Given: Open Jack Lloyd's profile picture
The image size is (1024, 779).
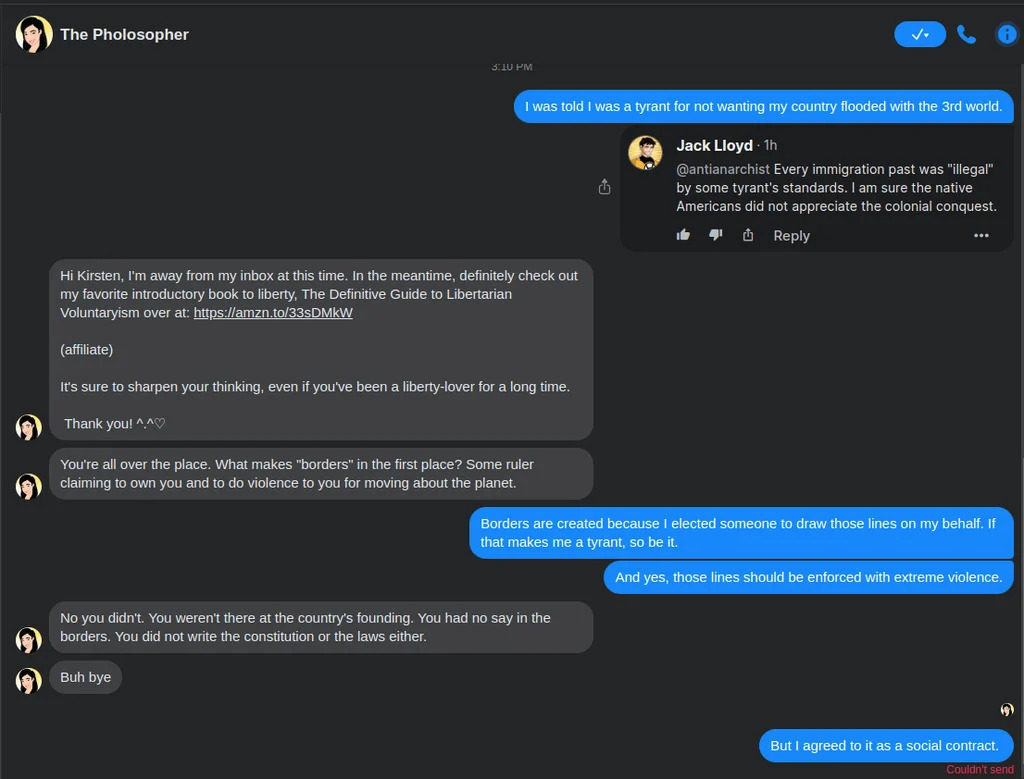Looking at the screenshot, I should (x=645, y=153).
